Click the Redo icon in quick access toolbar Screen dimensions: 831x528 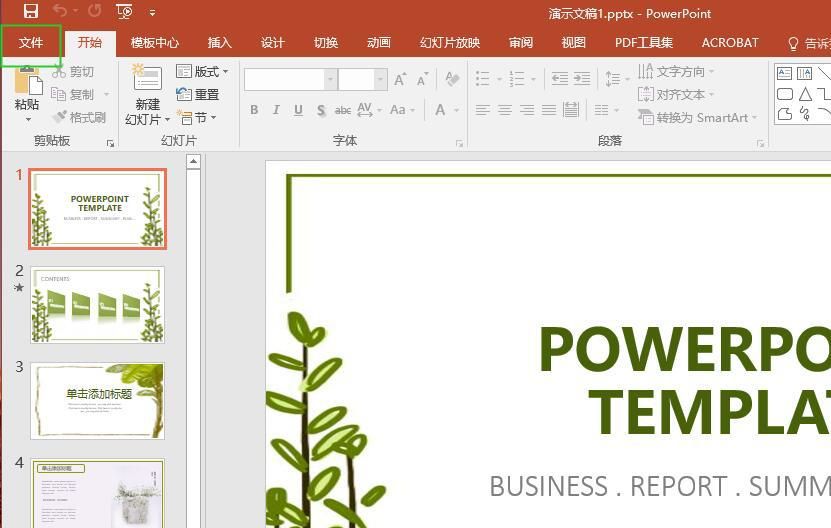tap(94, 11)
